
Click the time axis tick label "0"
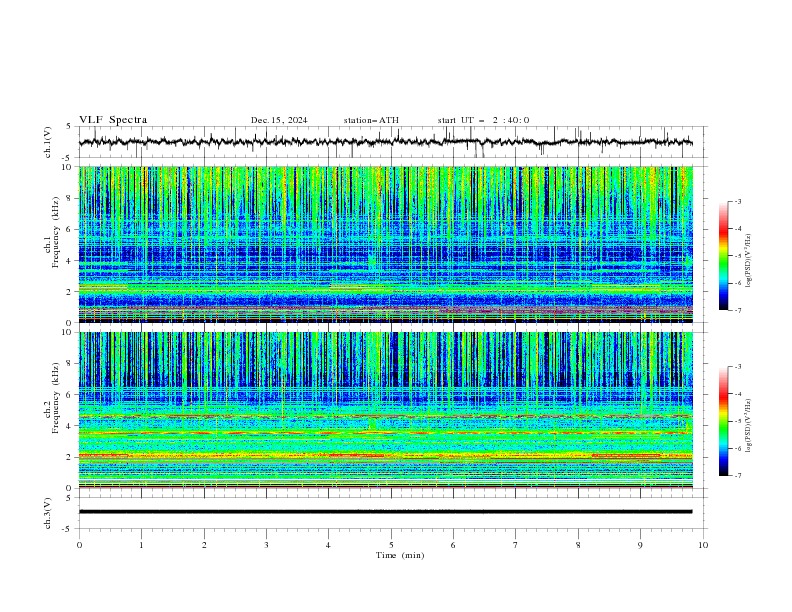pos(79,545)
